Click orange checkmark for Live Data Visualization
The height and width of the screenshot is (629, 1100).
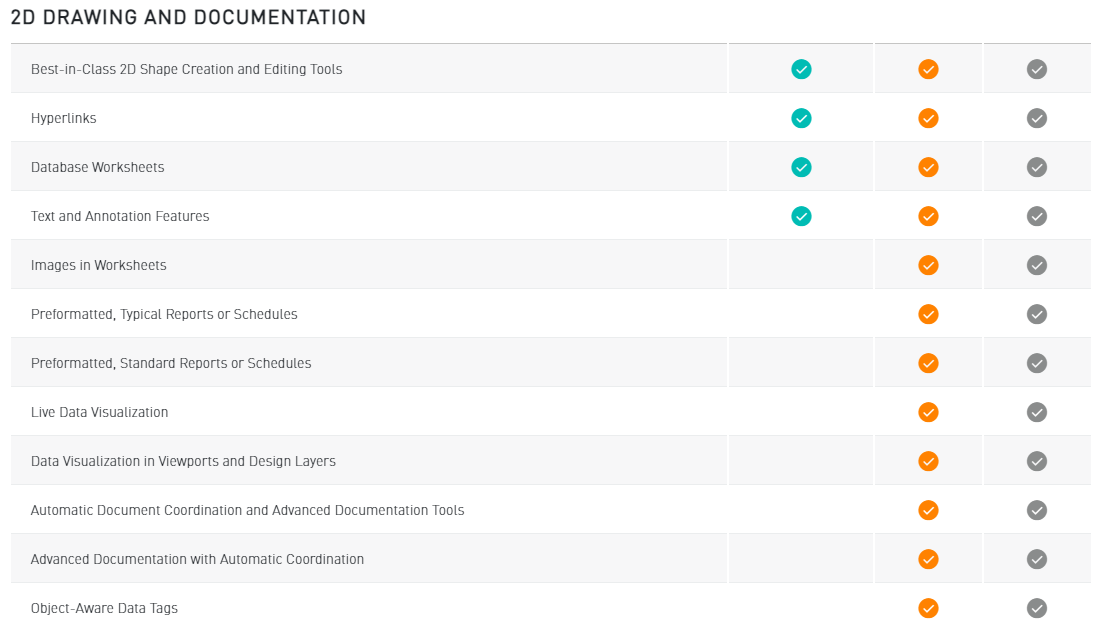click(928, 412)
